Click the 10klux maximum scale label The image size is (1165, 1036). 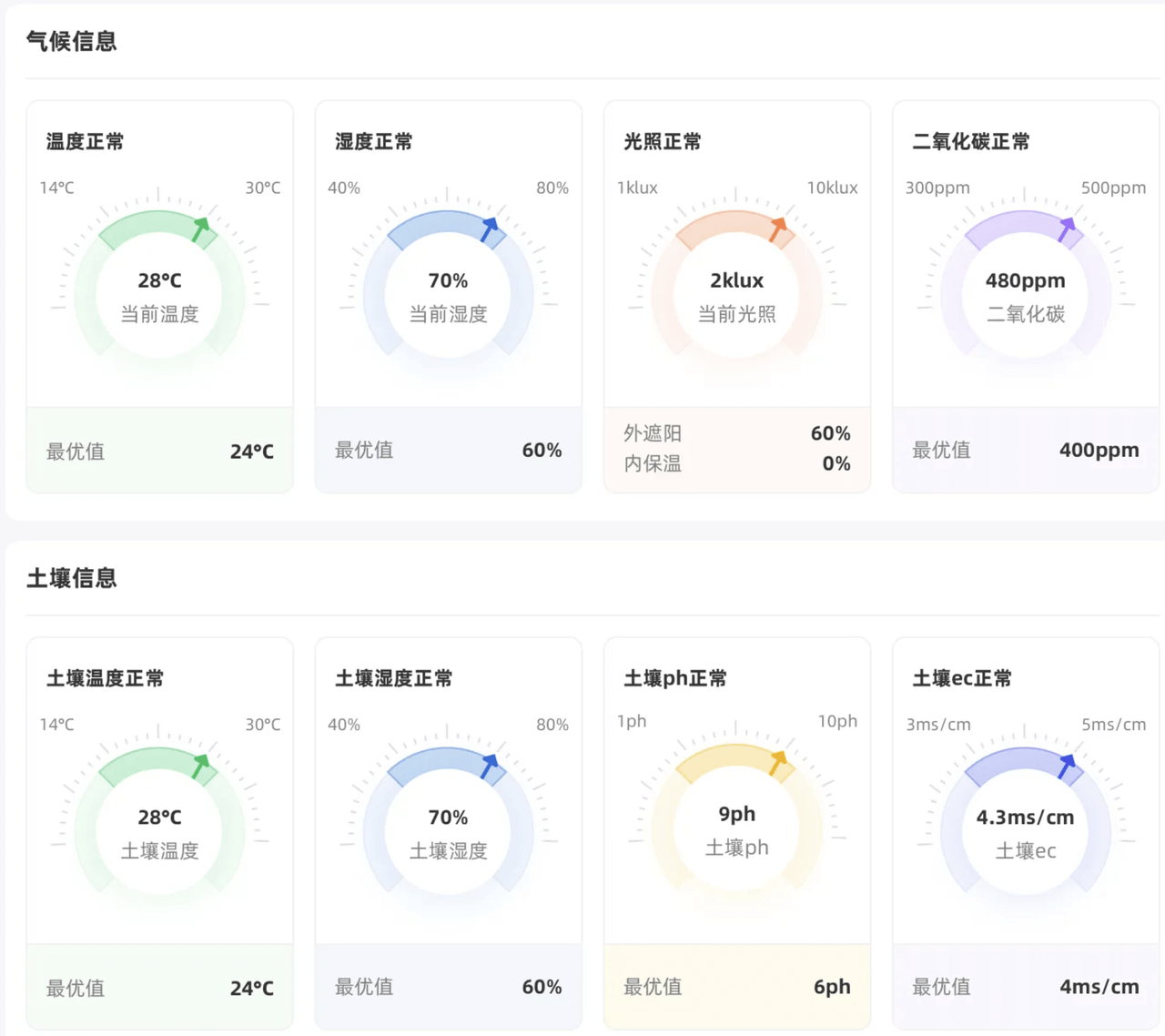click(x=832, y=188)
